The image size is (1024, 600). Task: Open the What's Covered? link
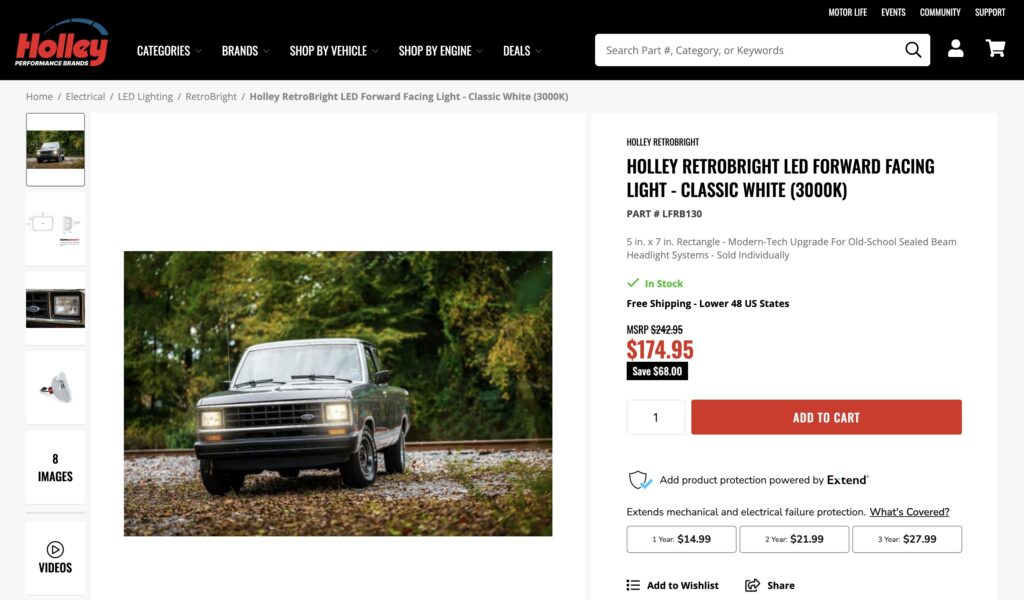click(x=909, y=512)
